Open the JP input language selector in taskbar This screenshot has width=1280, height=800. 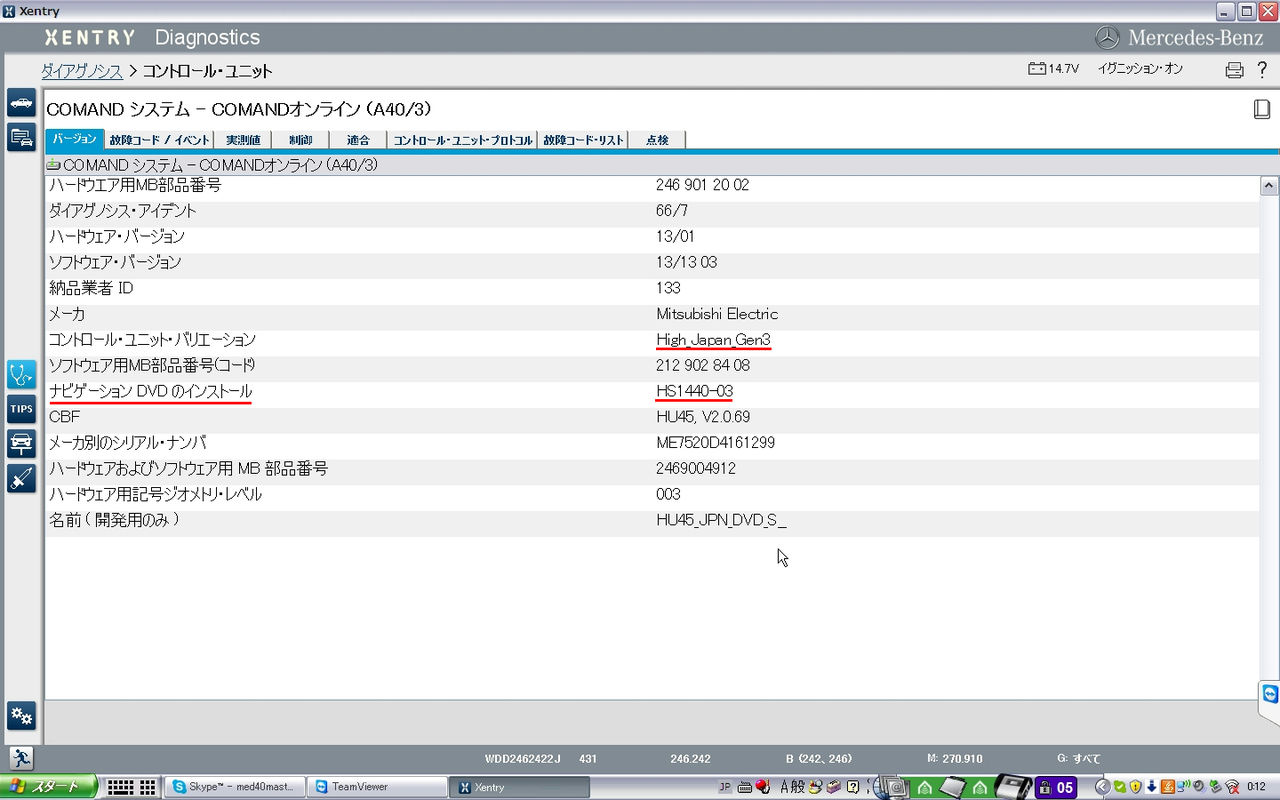[x=723, y=787]
